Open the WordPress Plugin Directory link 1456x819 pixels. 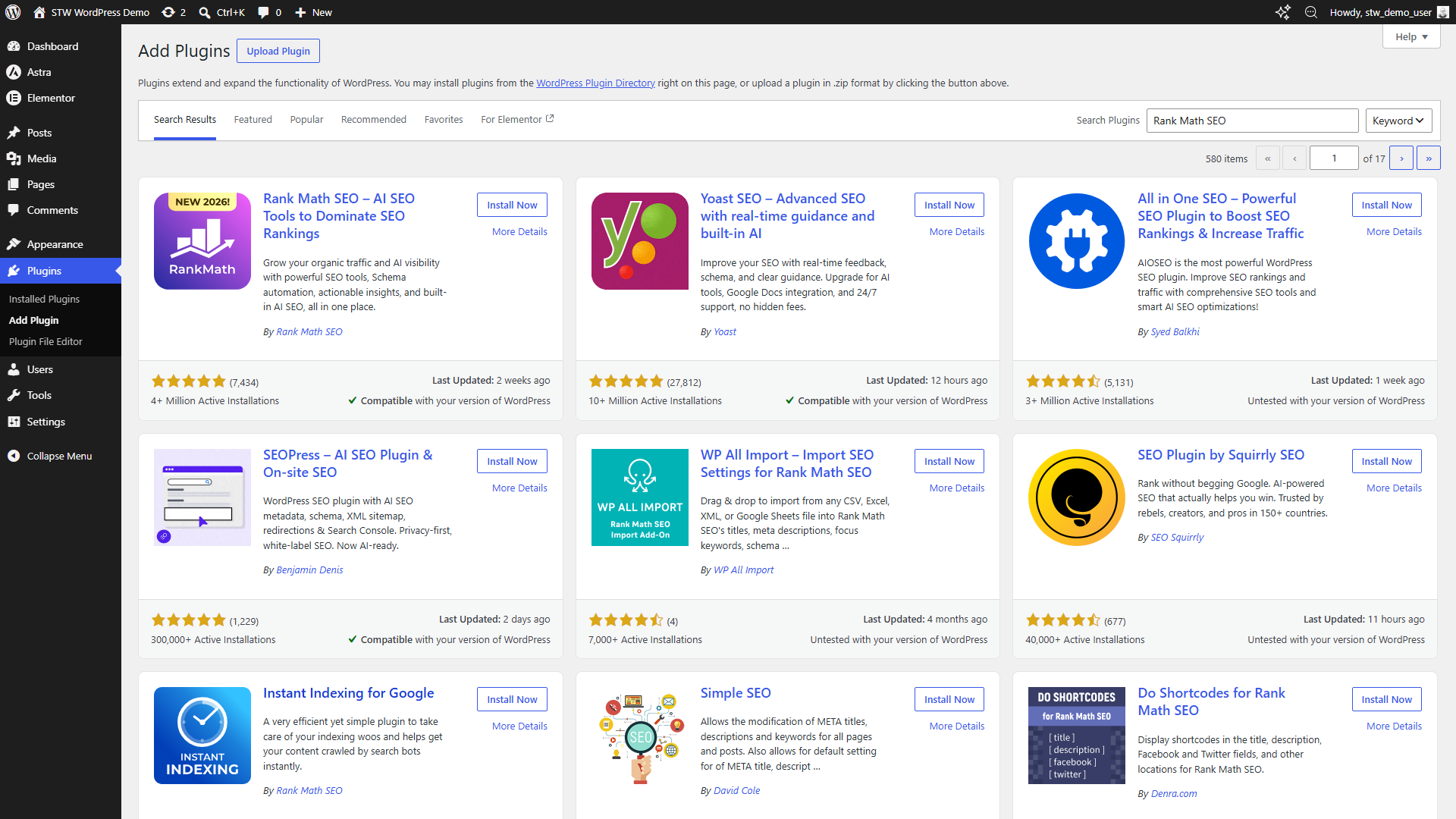tap(595, 83)
